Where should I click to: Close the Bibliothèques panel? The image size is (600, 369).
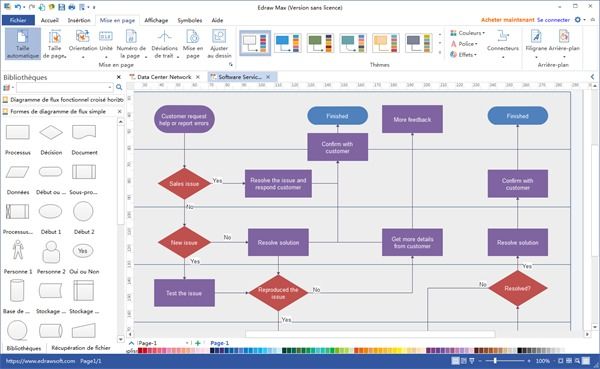pyautogui.click(x=119, y=77)
